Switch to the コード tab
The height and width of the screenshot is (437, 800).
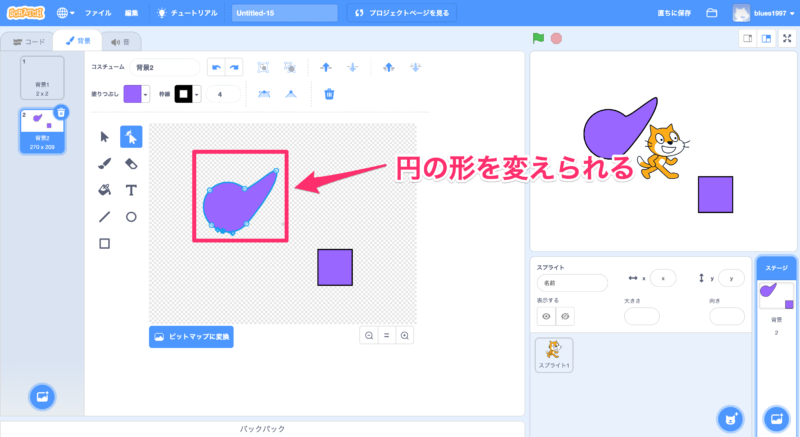28,42
